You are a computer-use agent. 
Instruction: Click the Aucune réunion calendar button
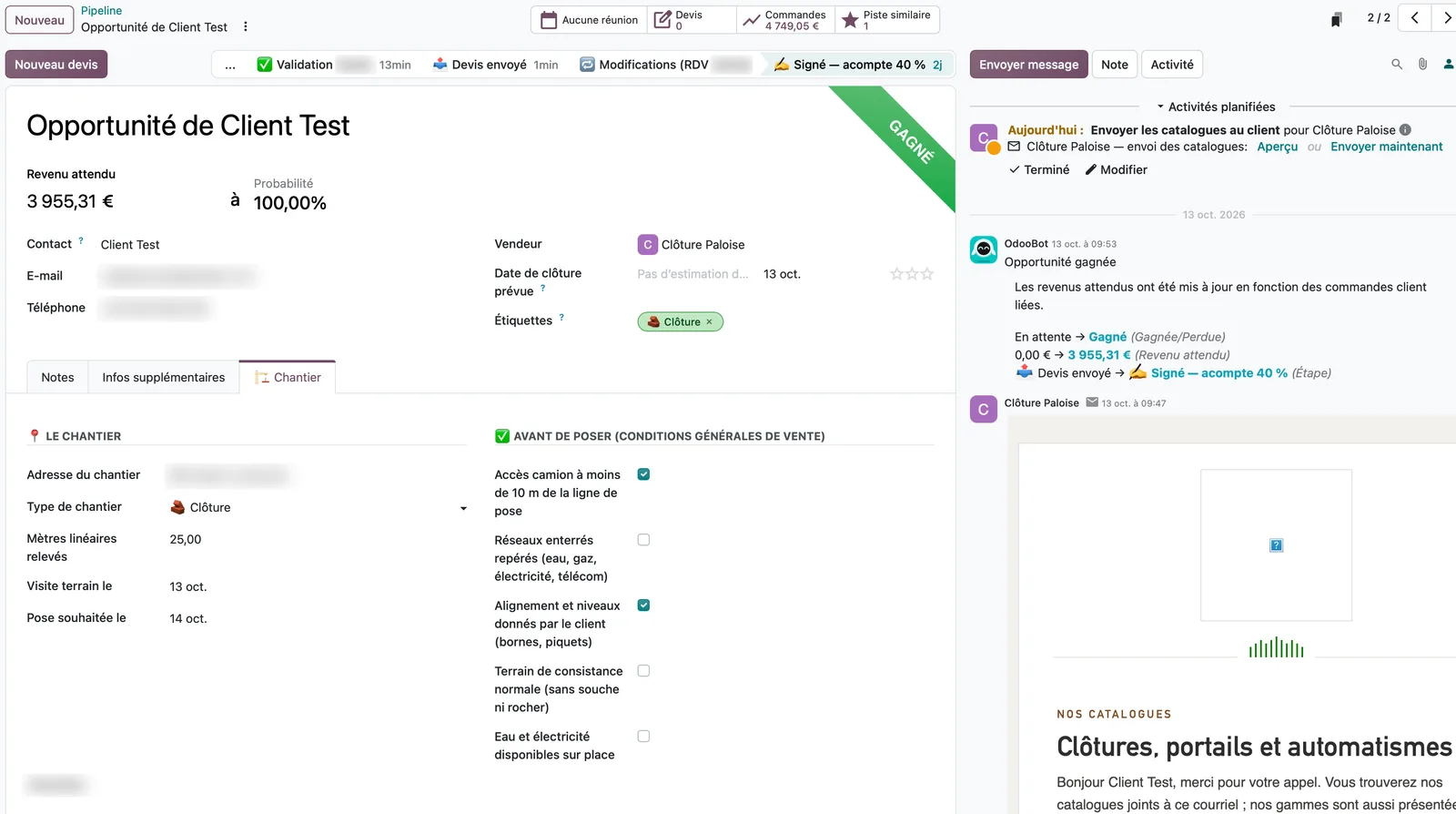(x=590, y=20)
